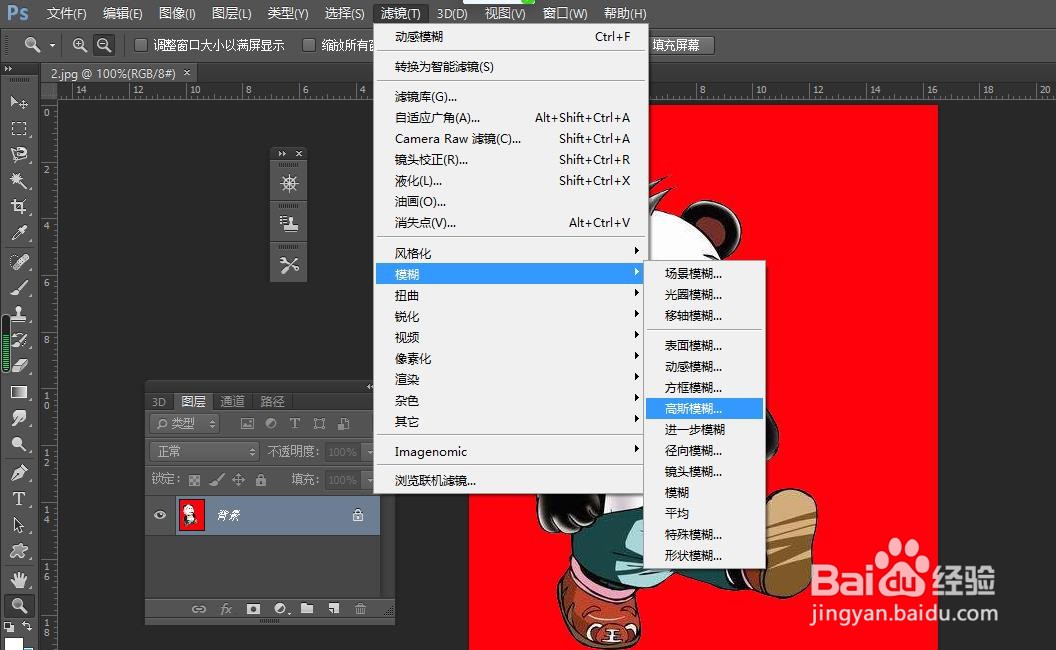Select the Custom Shape tool

(x=19, y=551)
